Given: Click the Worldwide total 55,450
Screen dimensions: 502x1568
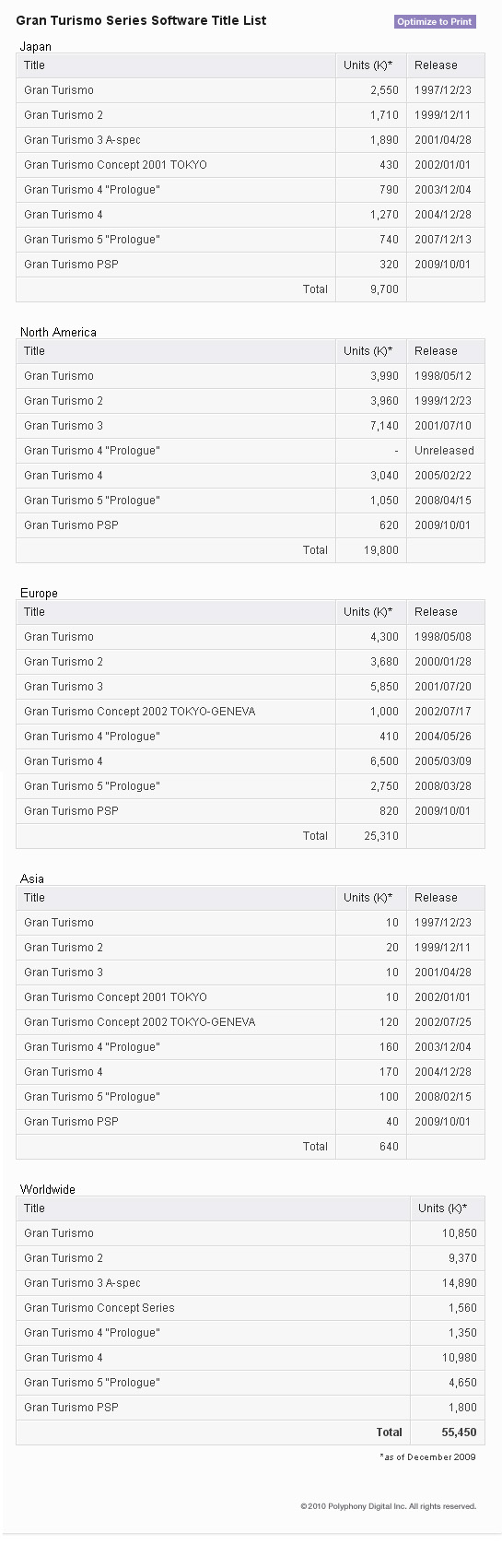Looking at the screenshot, I should [x=459, y=1432].
